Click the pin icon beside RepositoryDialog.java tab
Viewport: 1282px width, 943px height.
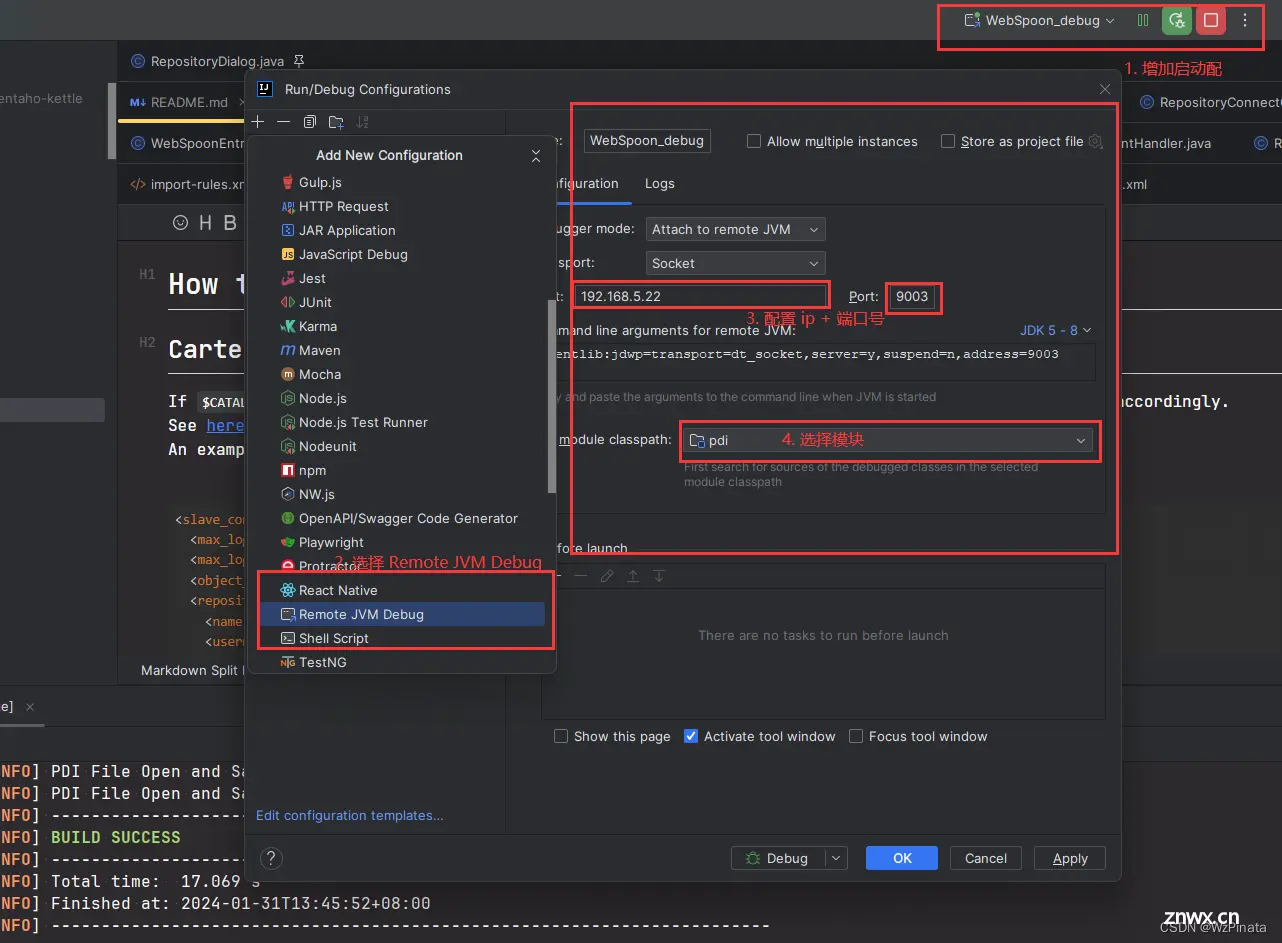pos(299,61)
